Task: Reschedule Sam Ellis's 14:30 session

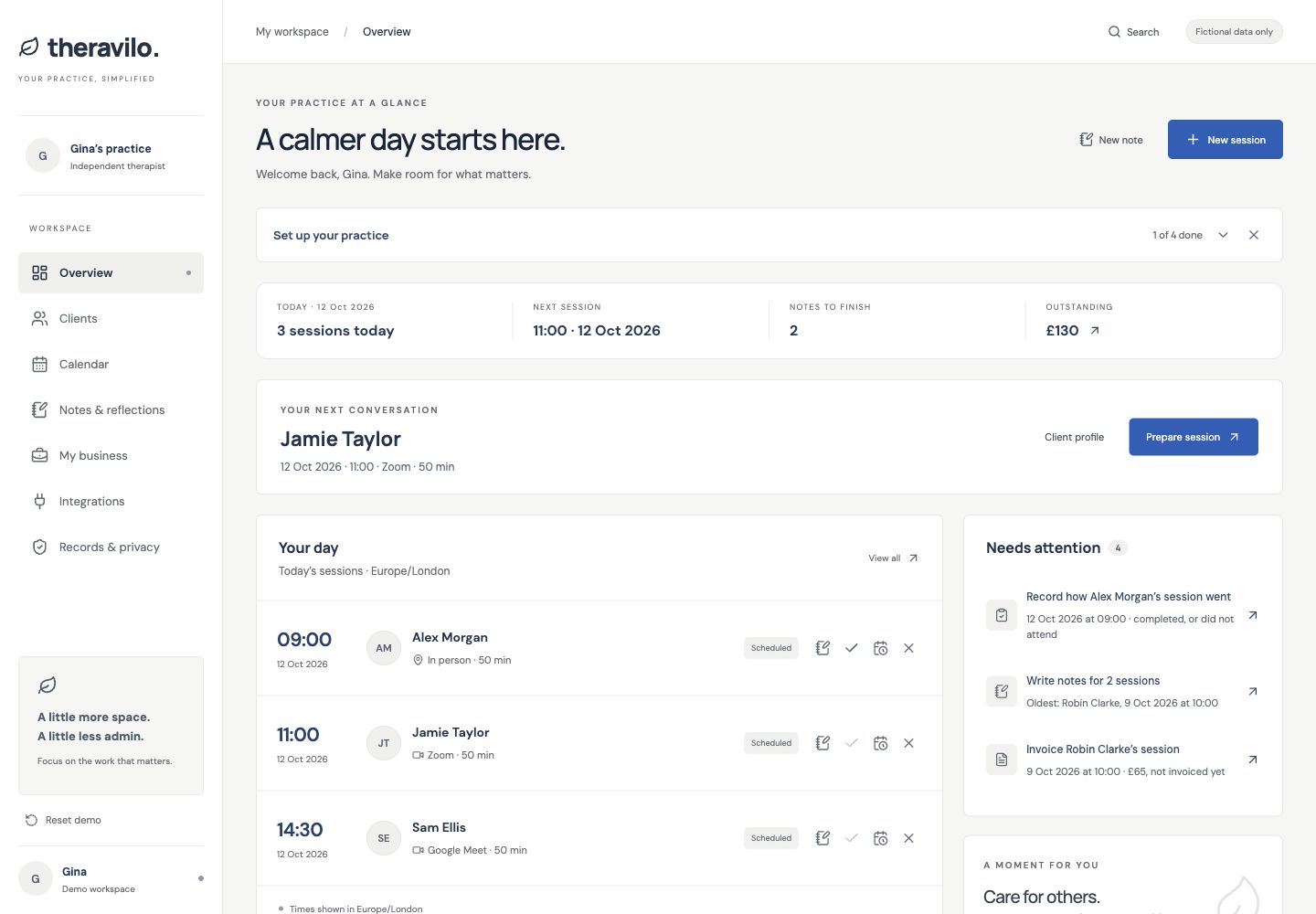Action: (x=880, y=838)
